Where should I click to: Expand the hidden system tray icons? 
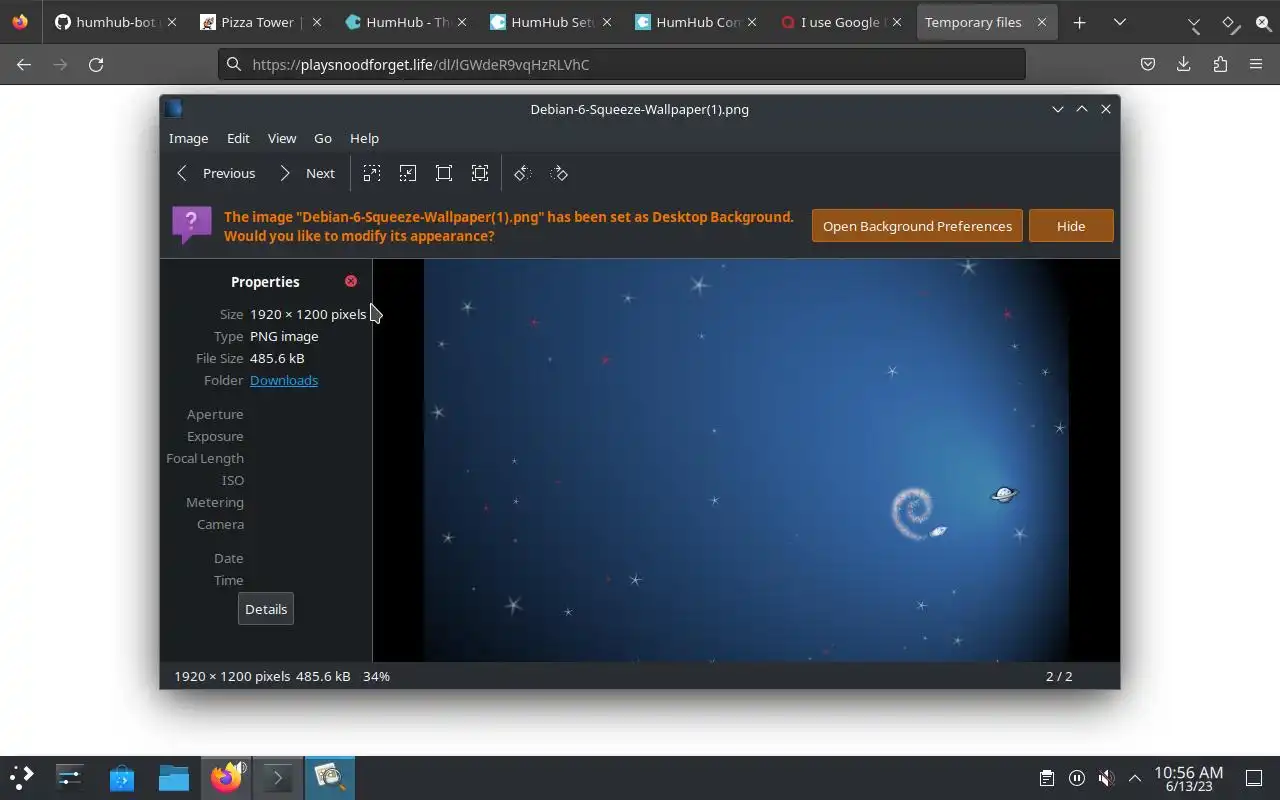(x=1135, y=778)
